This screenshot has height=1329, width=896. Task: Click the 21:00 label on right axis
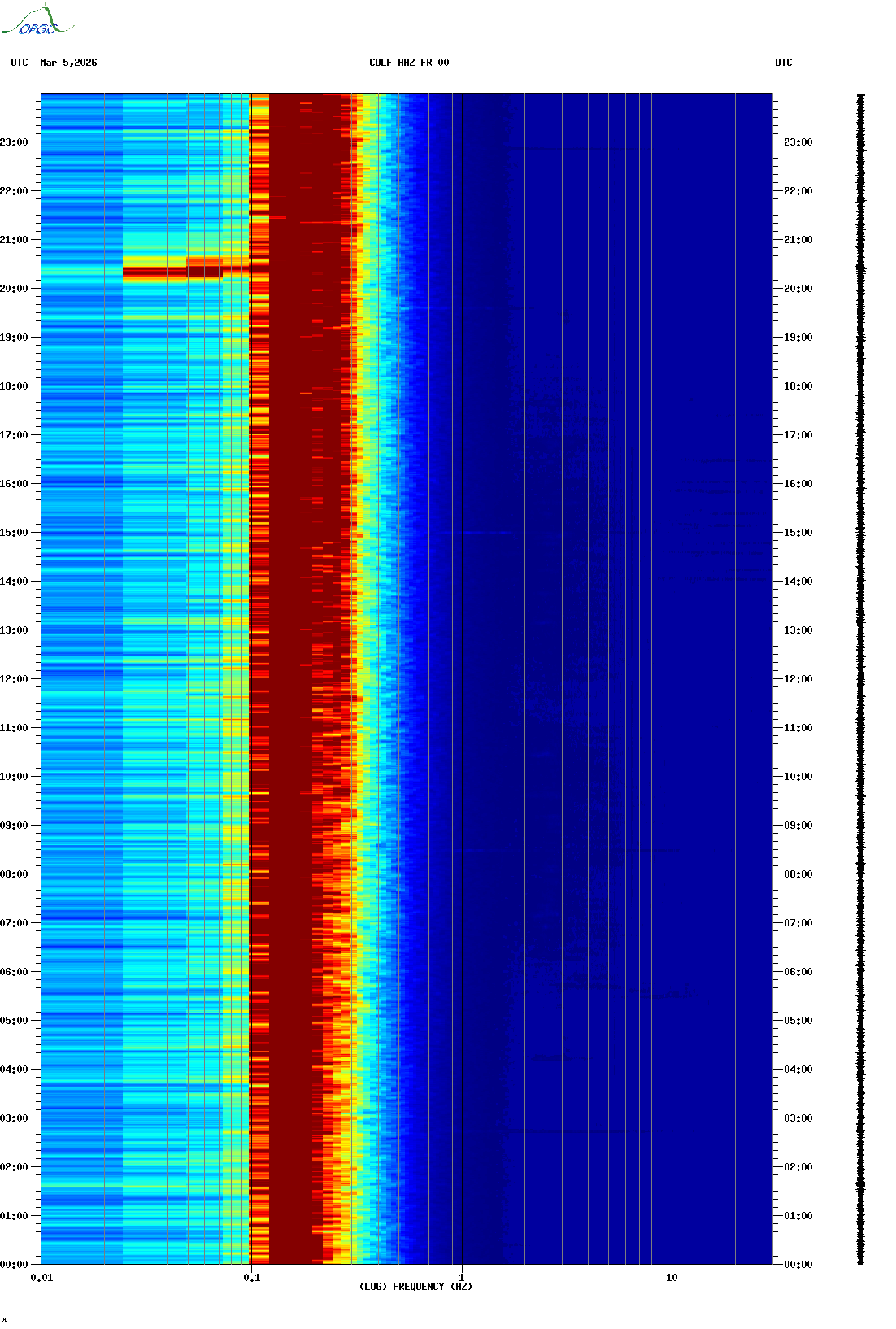[798, 240]
